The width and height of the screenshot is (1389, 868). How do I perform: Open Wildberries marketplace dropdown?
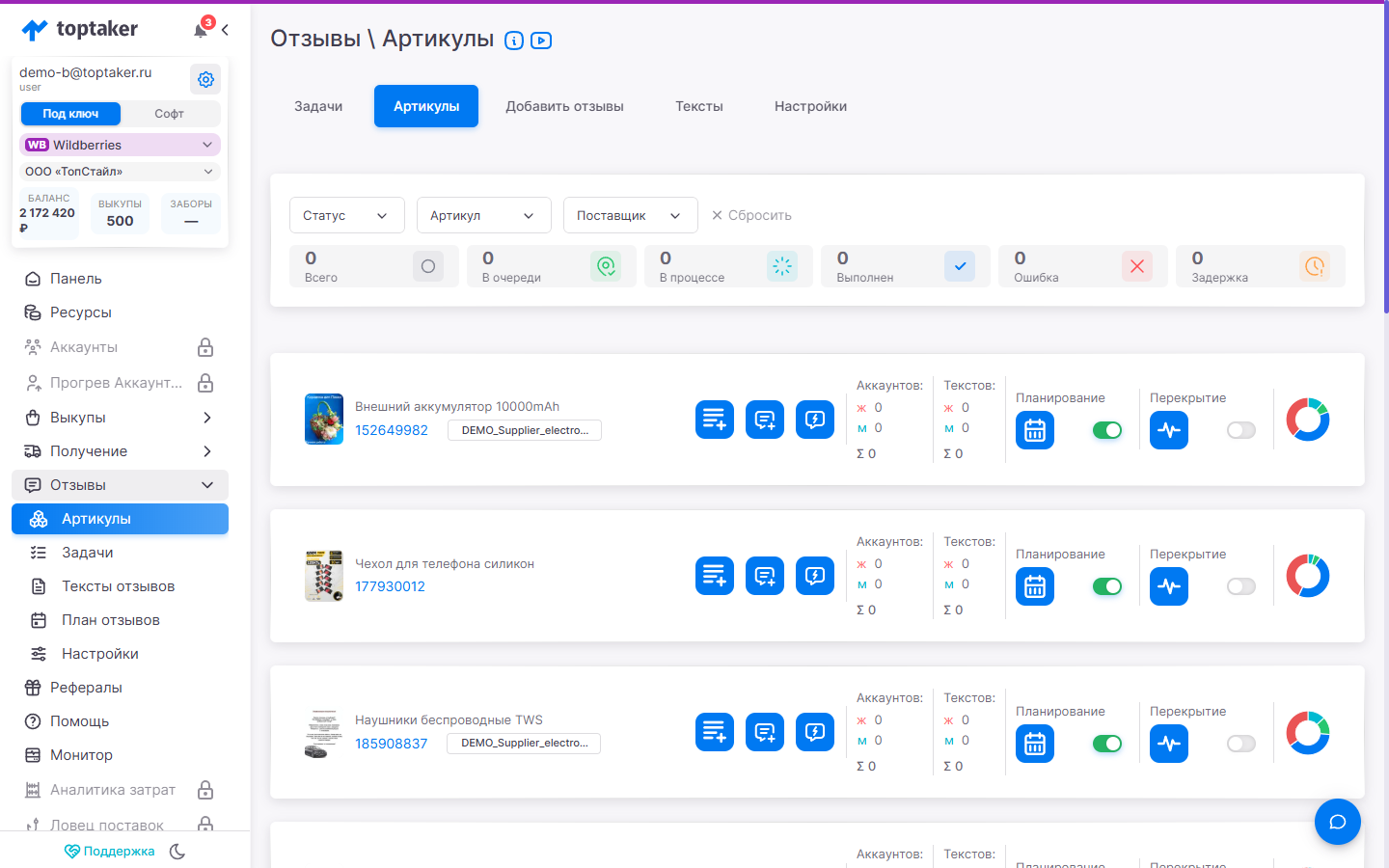[x=120, y=145]
